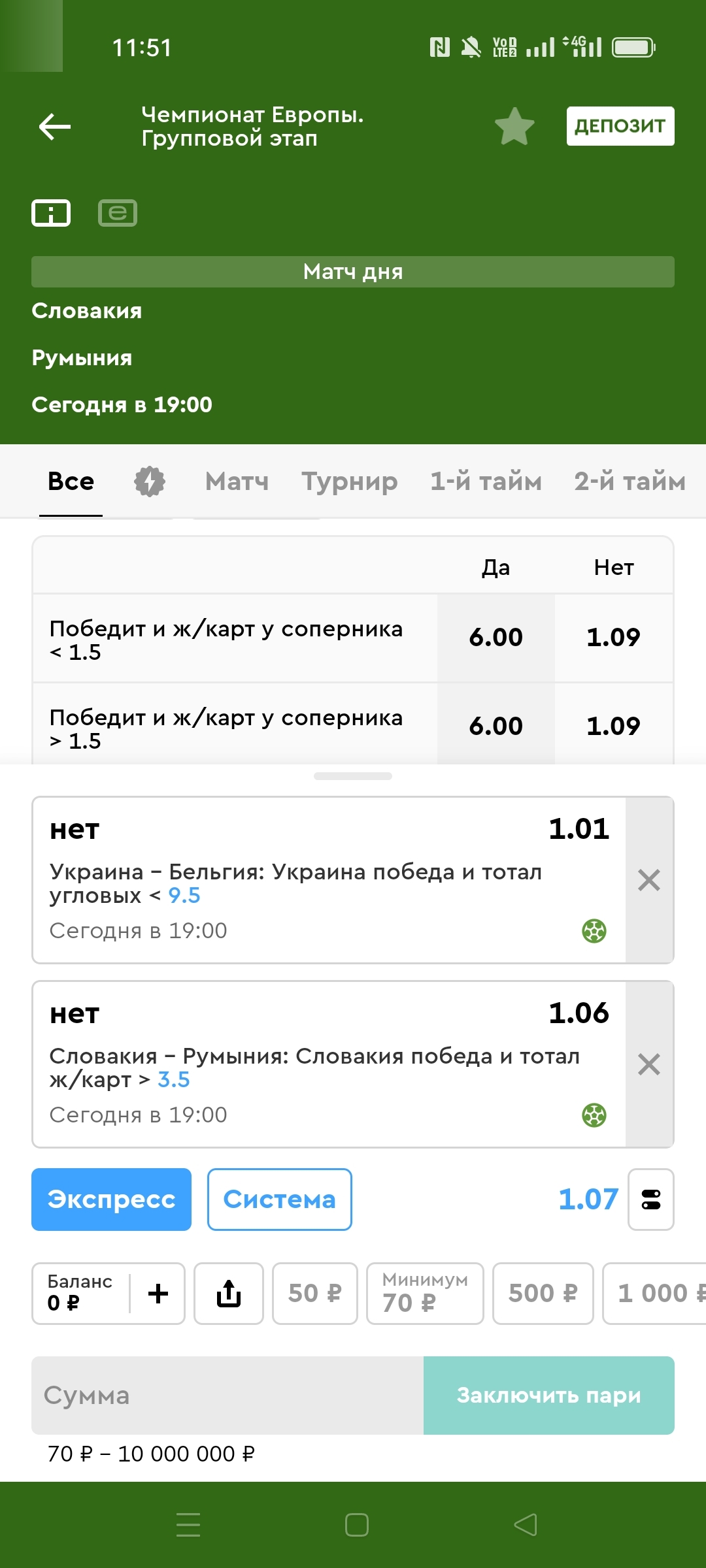This screenshot has width=706, height=1568.
Task: Select Экспресс bet type
Action: 111,1200
